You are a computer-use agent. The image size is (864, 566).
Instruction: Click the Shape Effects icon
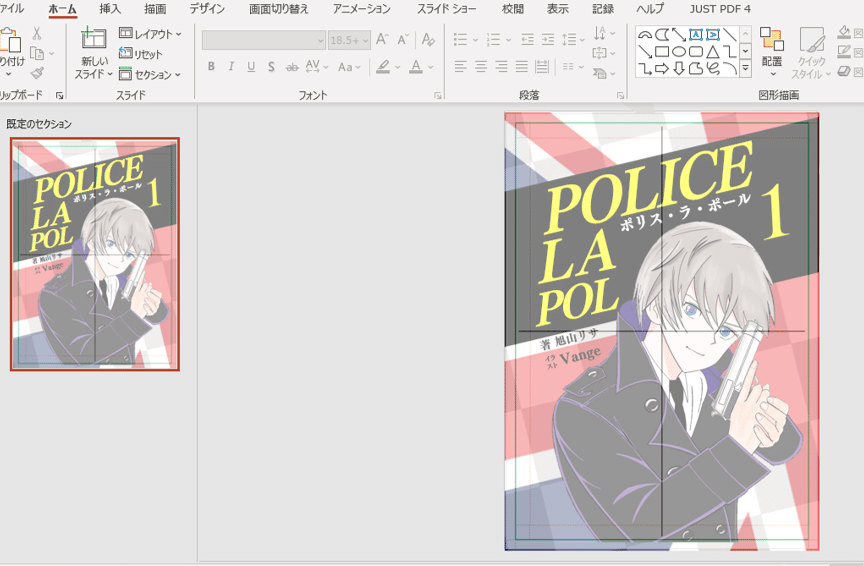844,71
